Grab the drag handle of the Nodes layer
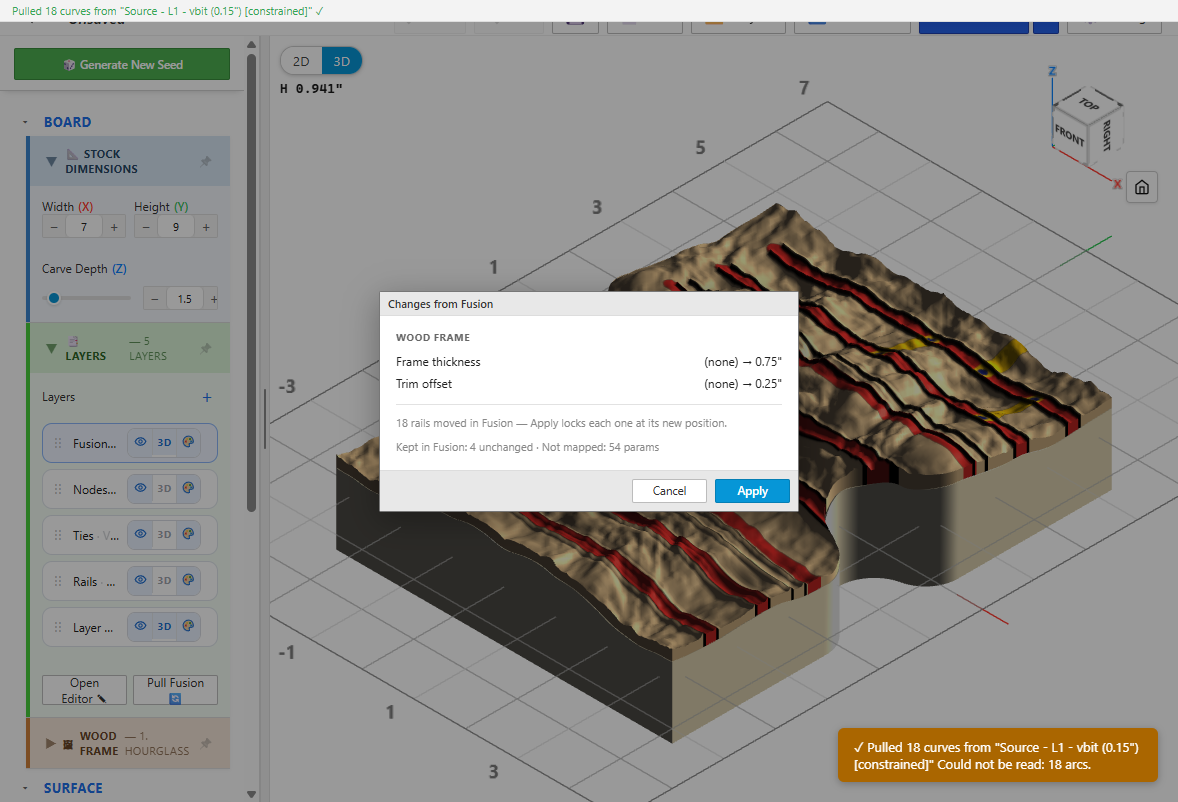 58,489
